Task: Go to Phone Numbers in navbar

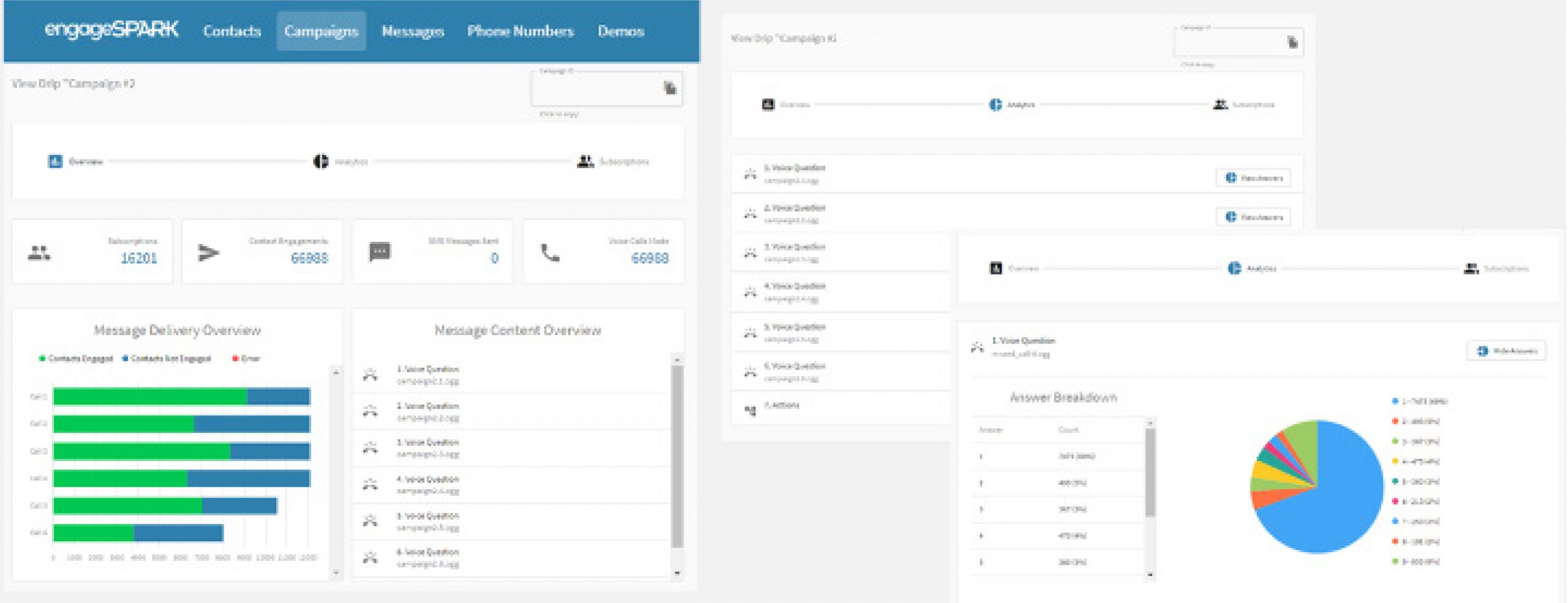Action: 520,31
